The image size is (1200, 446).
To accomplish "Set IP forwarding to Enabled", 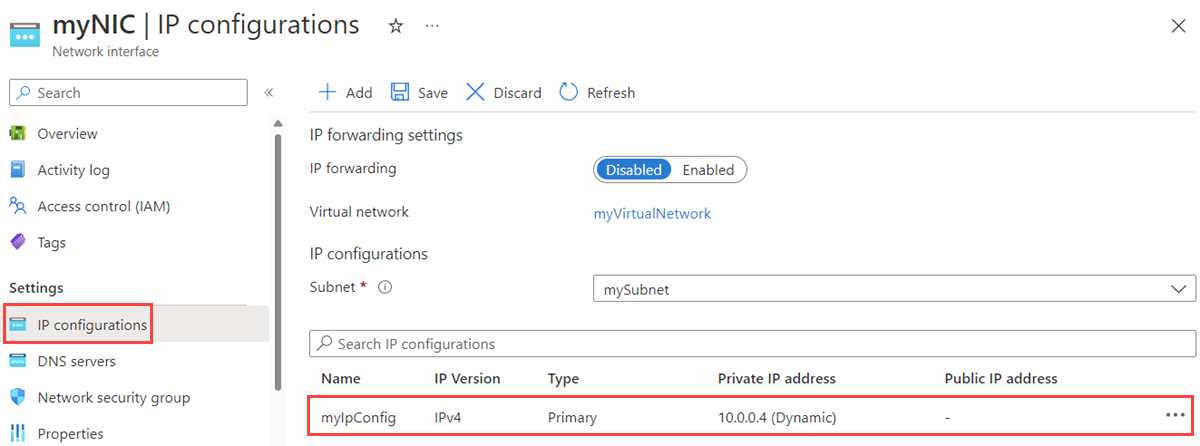I will point(708,170).
